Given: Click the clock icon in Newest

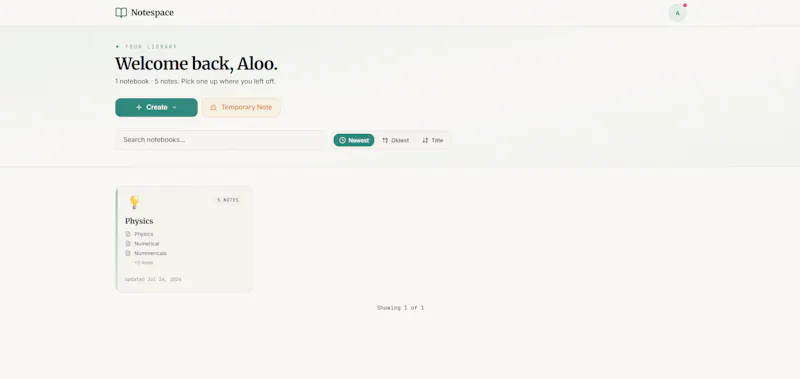Looking at the screenshot, I should (x=342, y=140).
